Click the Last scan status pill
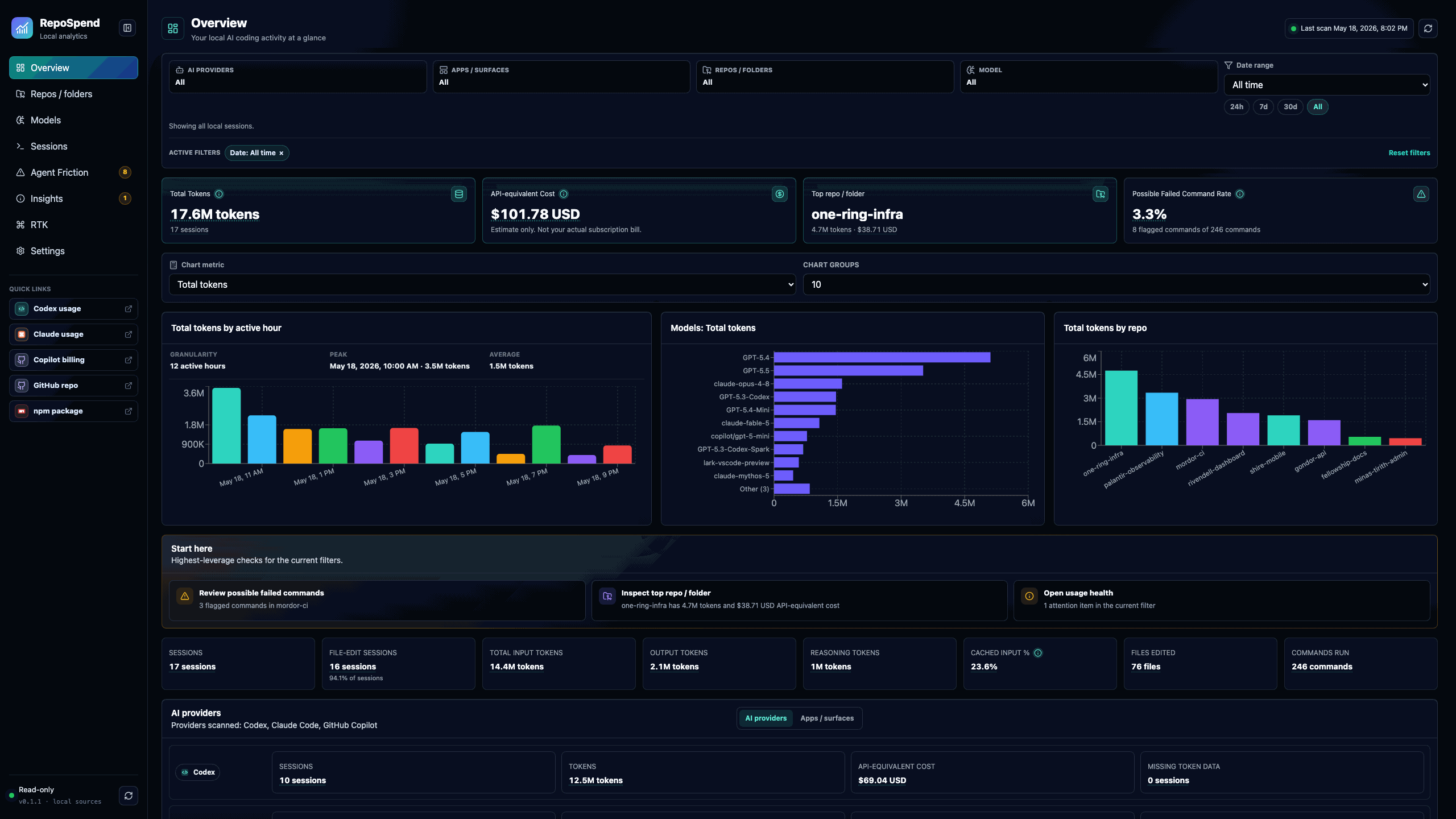Image resolution: width=1456 pixels, height=819 pixels. [x=1349, y=28]
